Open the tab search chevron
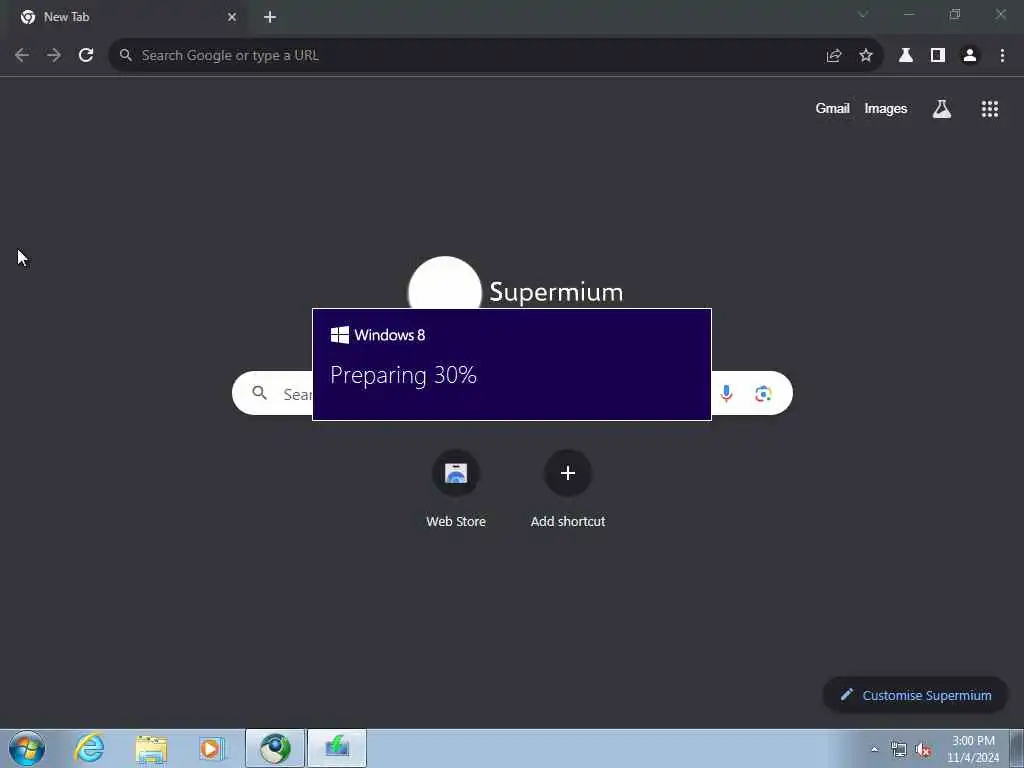 pyautogui.click(x=863, y=14)
